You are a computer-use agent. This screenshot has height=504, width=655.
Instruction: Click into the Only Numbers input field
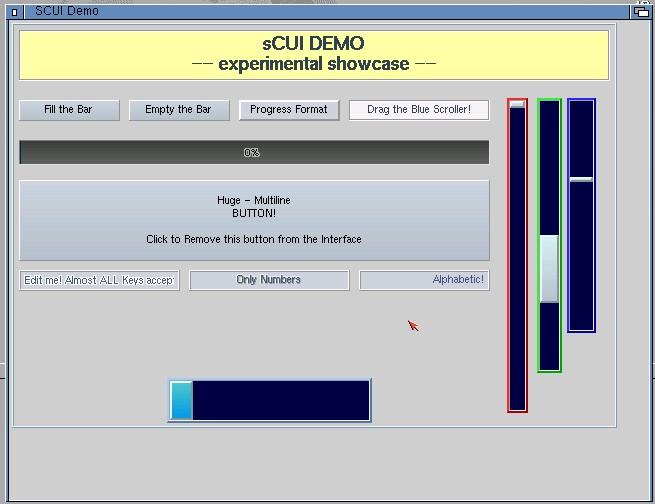pyautogui.click(x=269, y=280)
